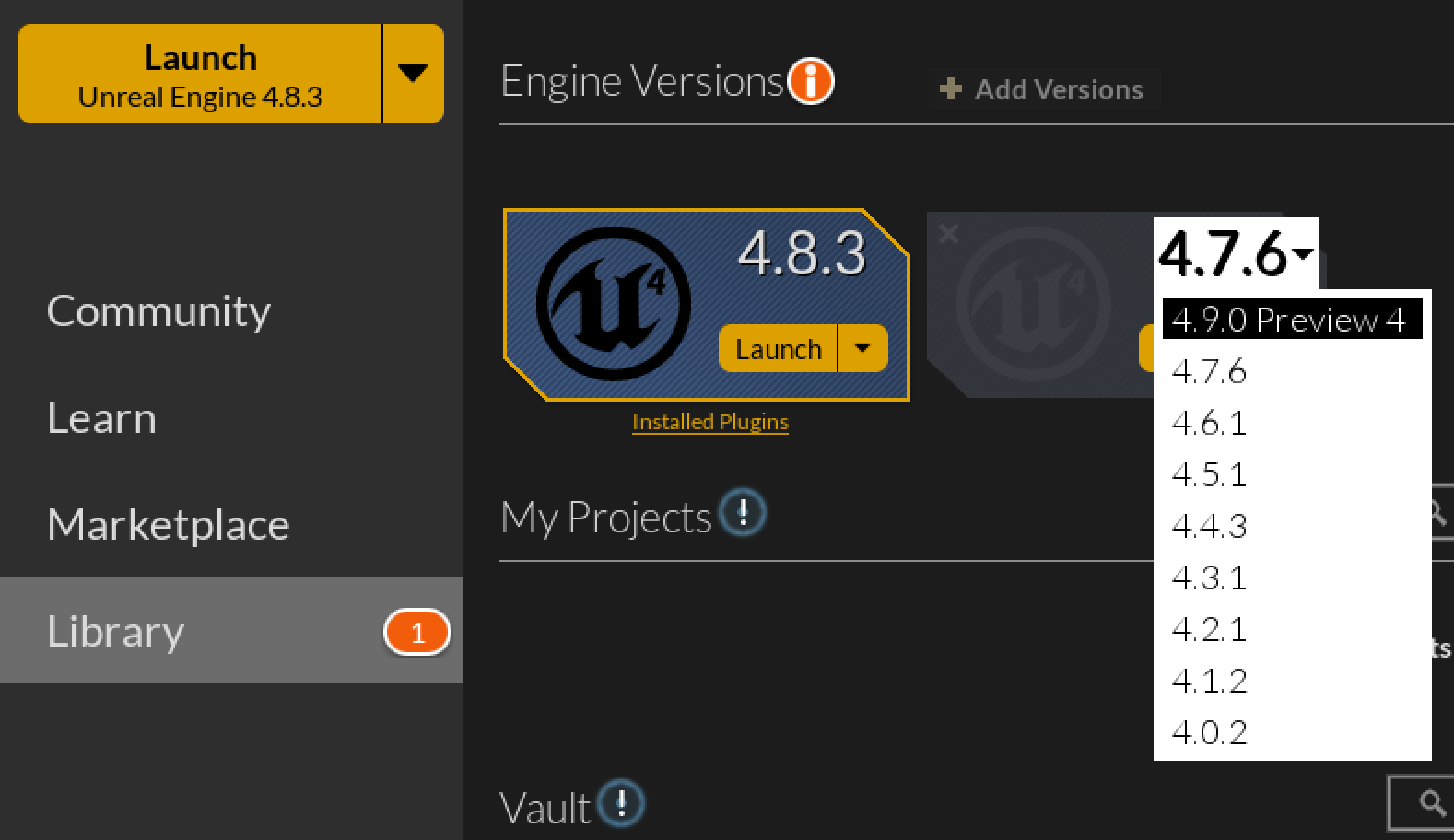The width and height of the screenshot is (1454, 840).
Task: Choose 4.9.0 Preview 4 from version list
Action: coord(1292,320)
